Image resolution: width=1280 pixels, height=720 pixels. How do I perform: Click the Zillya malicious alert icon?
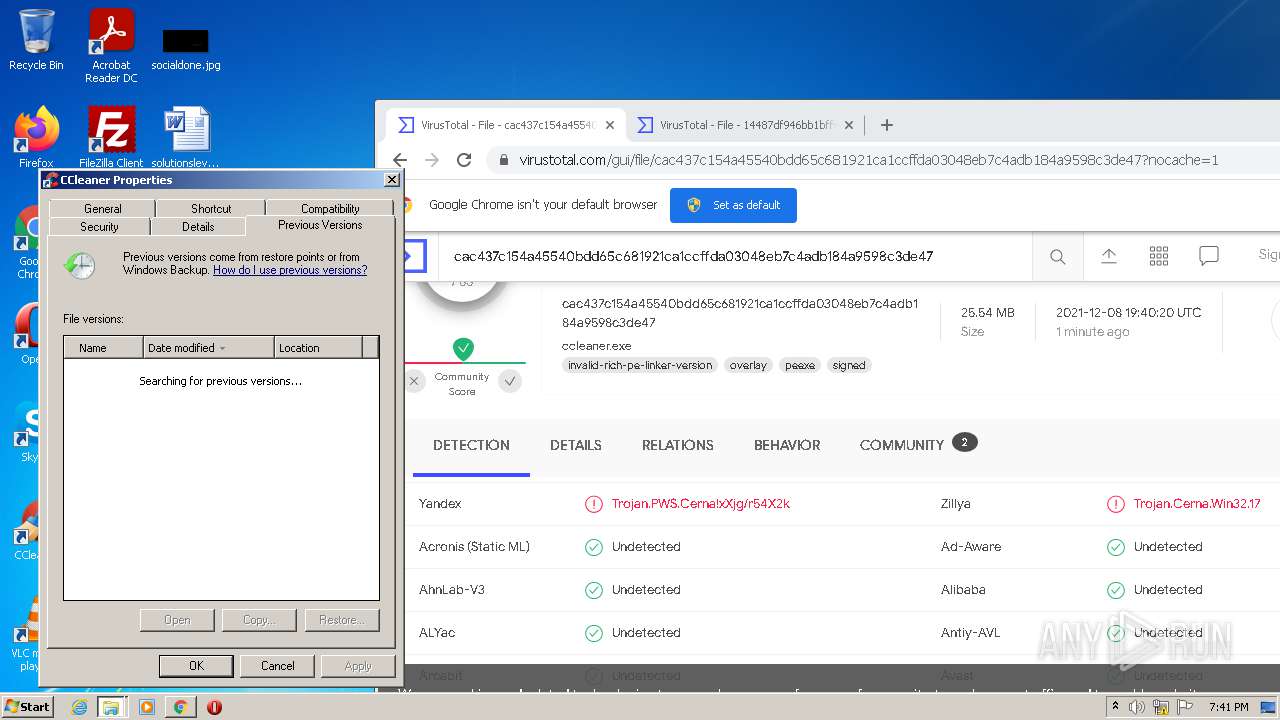(x=1116, y=504)
